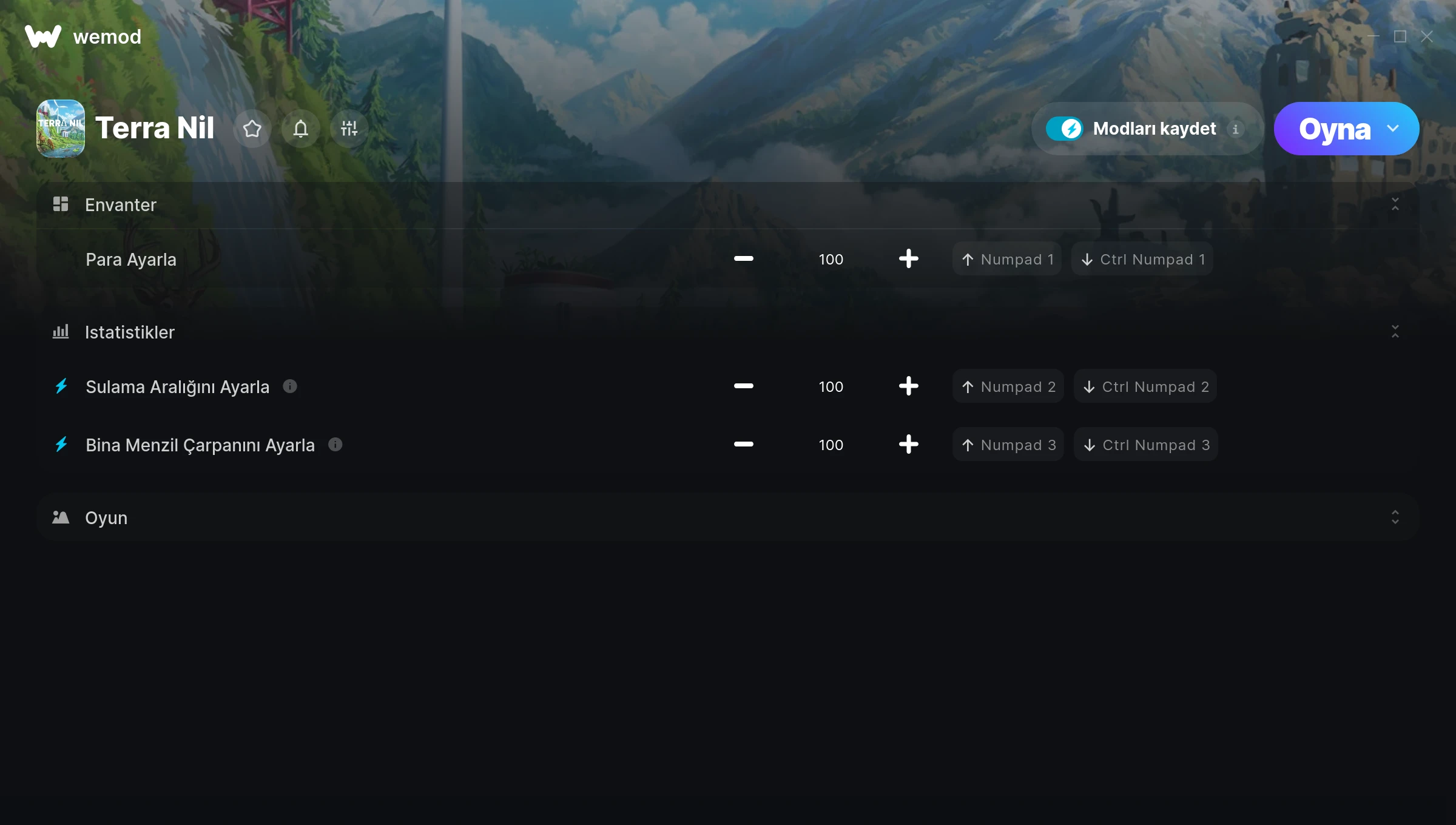Screen dimensions: 1456x825
Task: Open notifications with the bell icon
Action: [300, 129]
